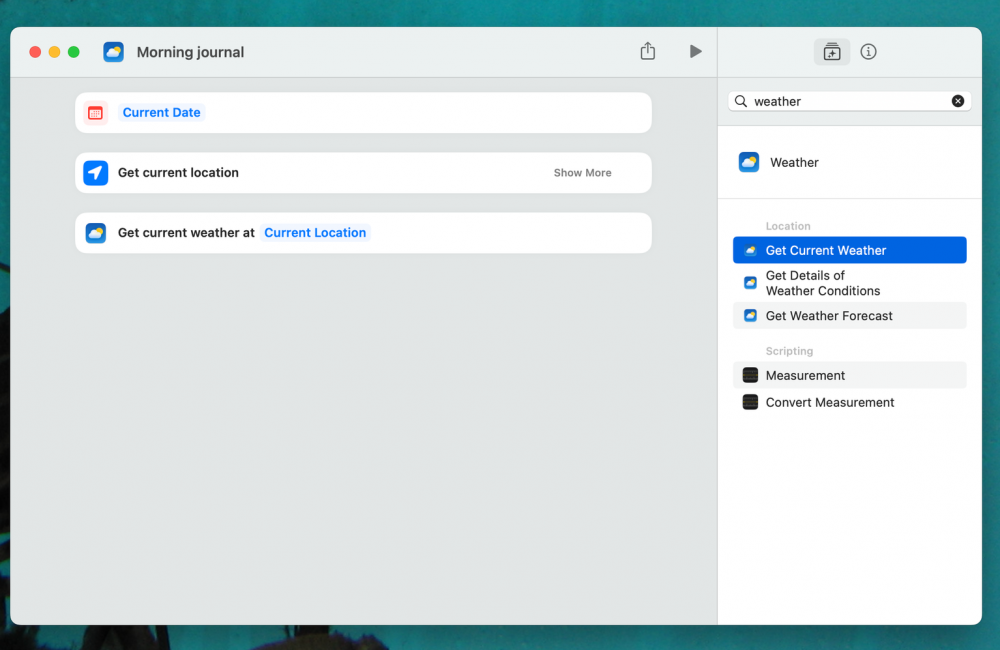
Task: Run the shortcut with the play button
Action: [695, 51]
